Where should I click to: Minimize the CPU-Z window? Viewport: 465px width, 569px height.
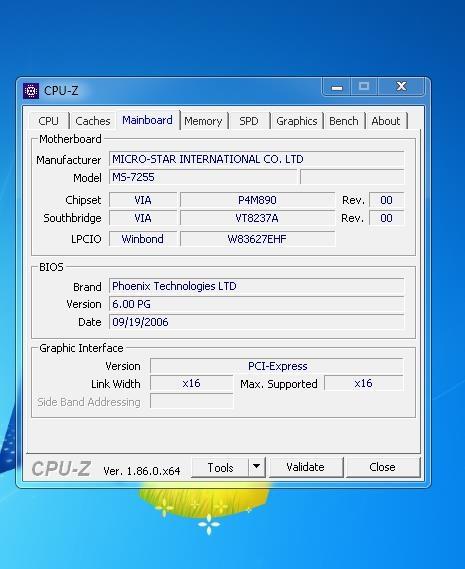coord(336,87)
